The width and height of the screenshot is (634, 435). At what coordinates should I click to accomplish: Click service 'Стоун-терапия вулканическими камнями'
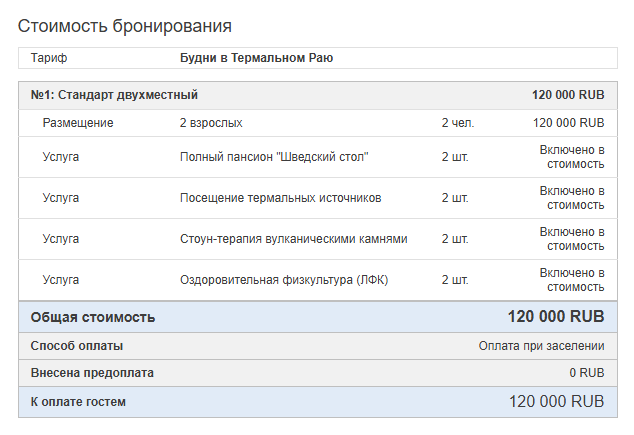(x=294, y=239)
